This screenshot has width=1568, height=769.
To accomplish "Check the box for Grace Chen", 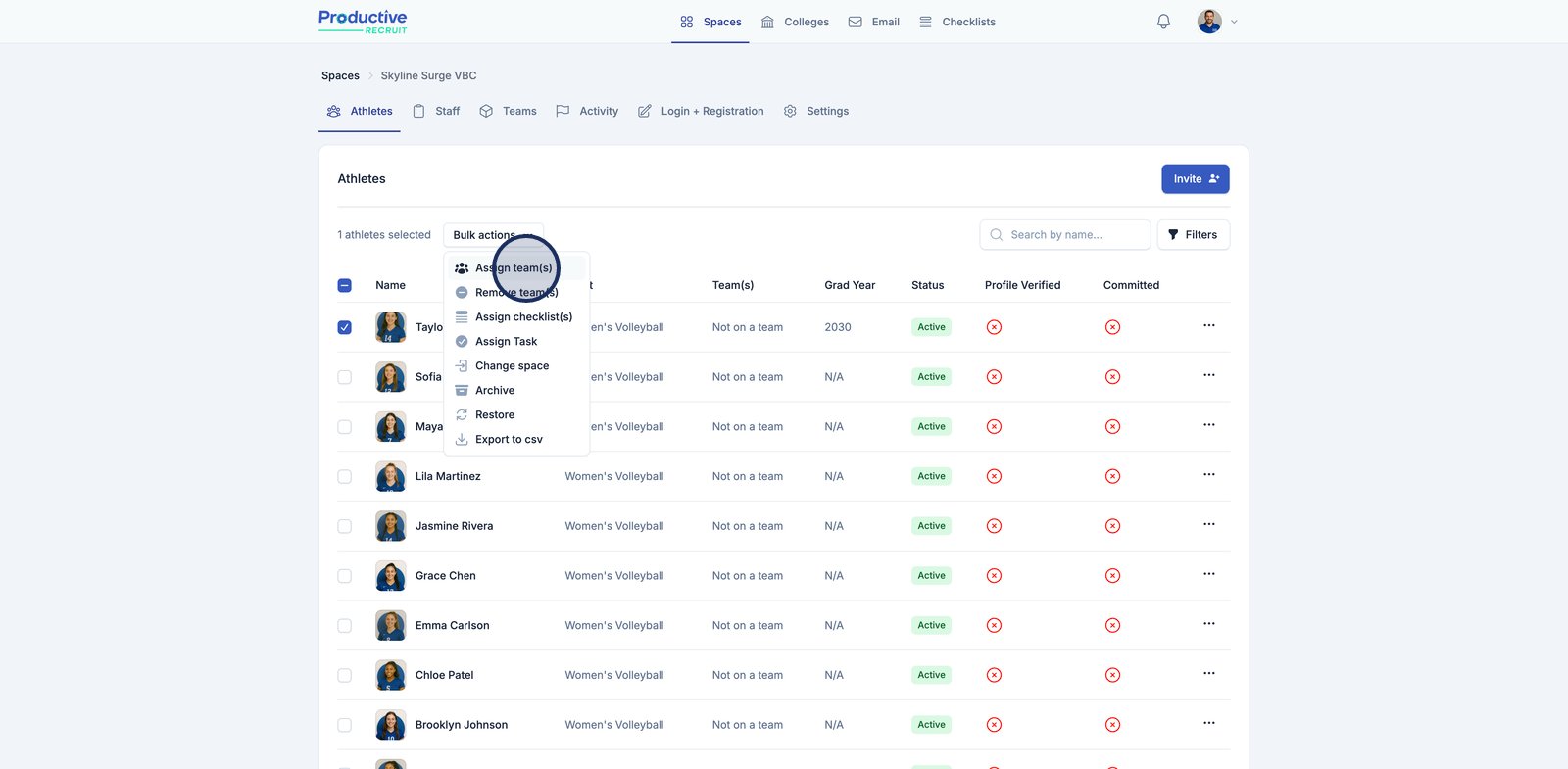I will pos(345,576).
